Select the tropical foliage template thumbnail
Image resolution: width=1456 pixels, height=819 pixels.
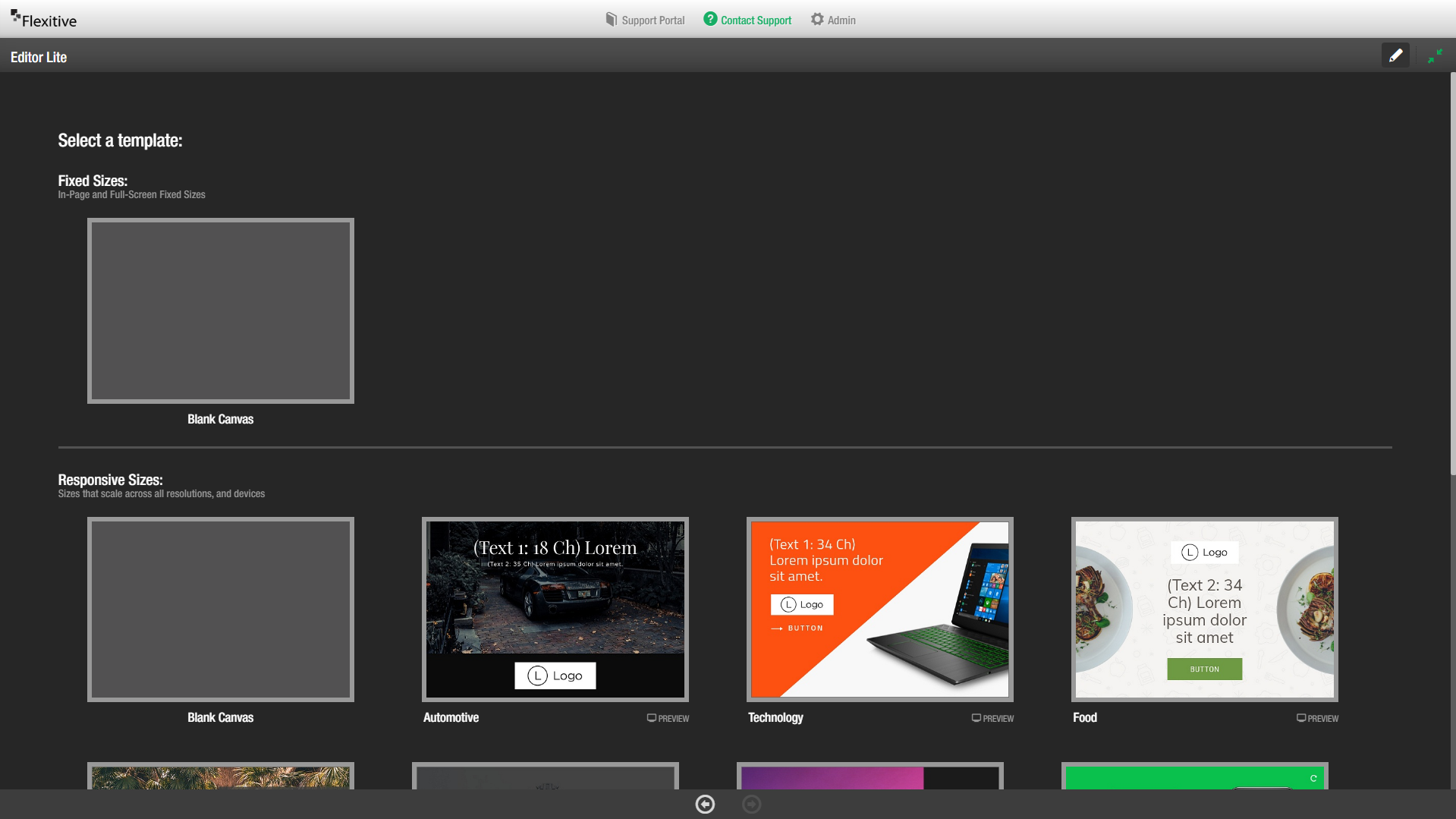click(x=221, y=776)
